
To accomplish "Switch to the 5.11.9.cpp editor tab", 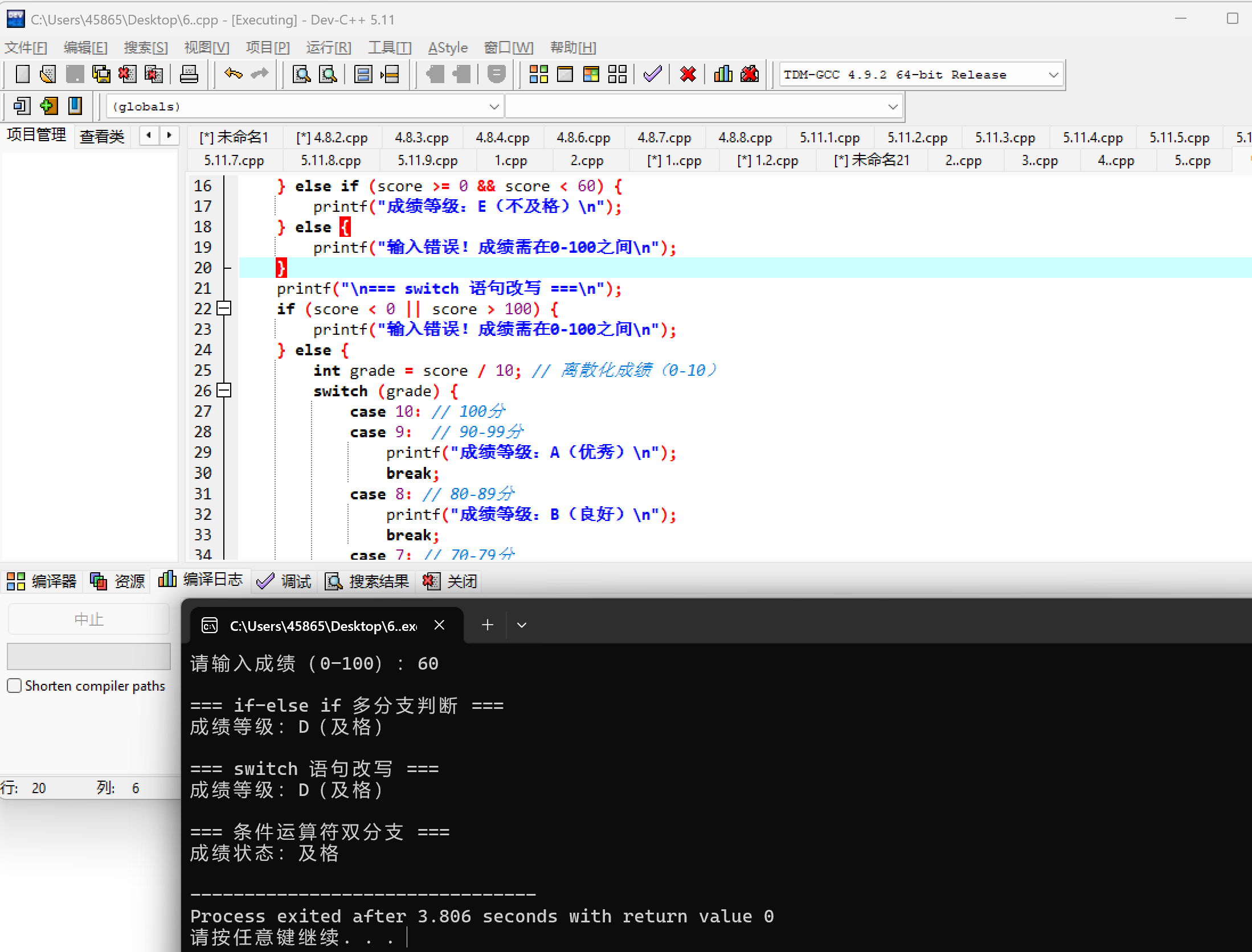I will [x=427, y=161].
